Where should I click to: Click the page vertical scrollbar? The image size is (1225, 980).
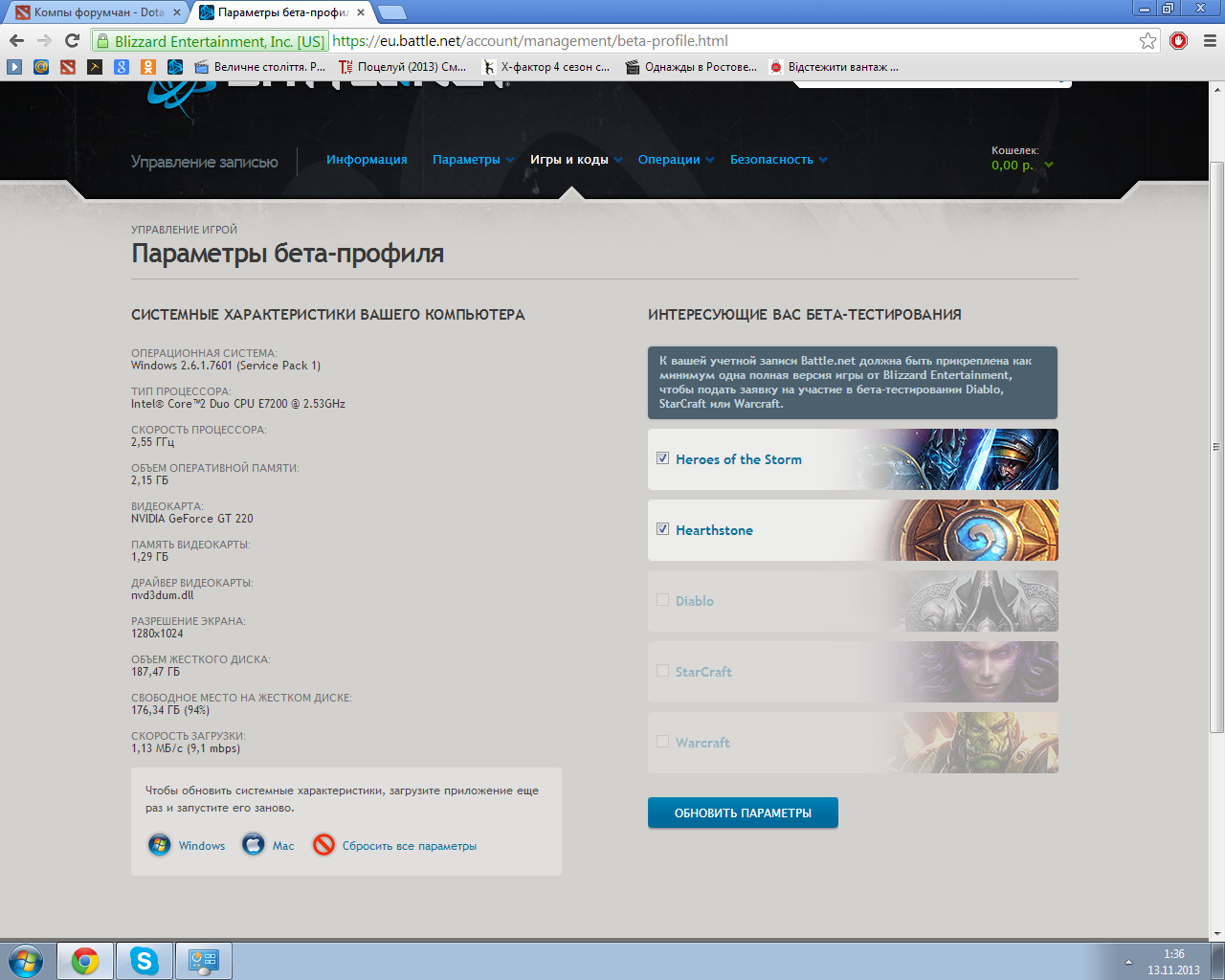1217,447
